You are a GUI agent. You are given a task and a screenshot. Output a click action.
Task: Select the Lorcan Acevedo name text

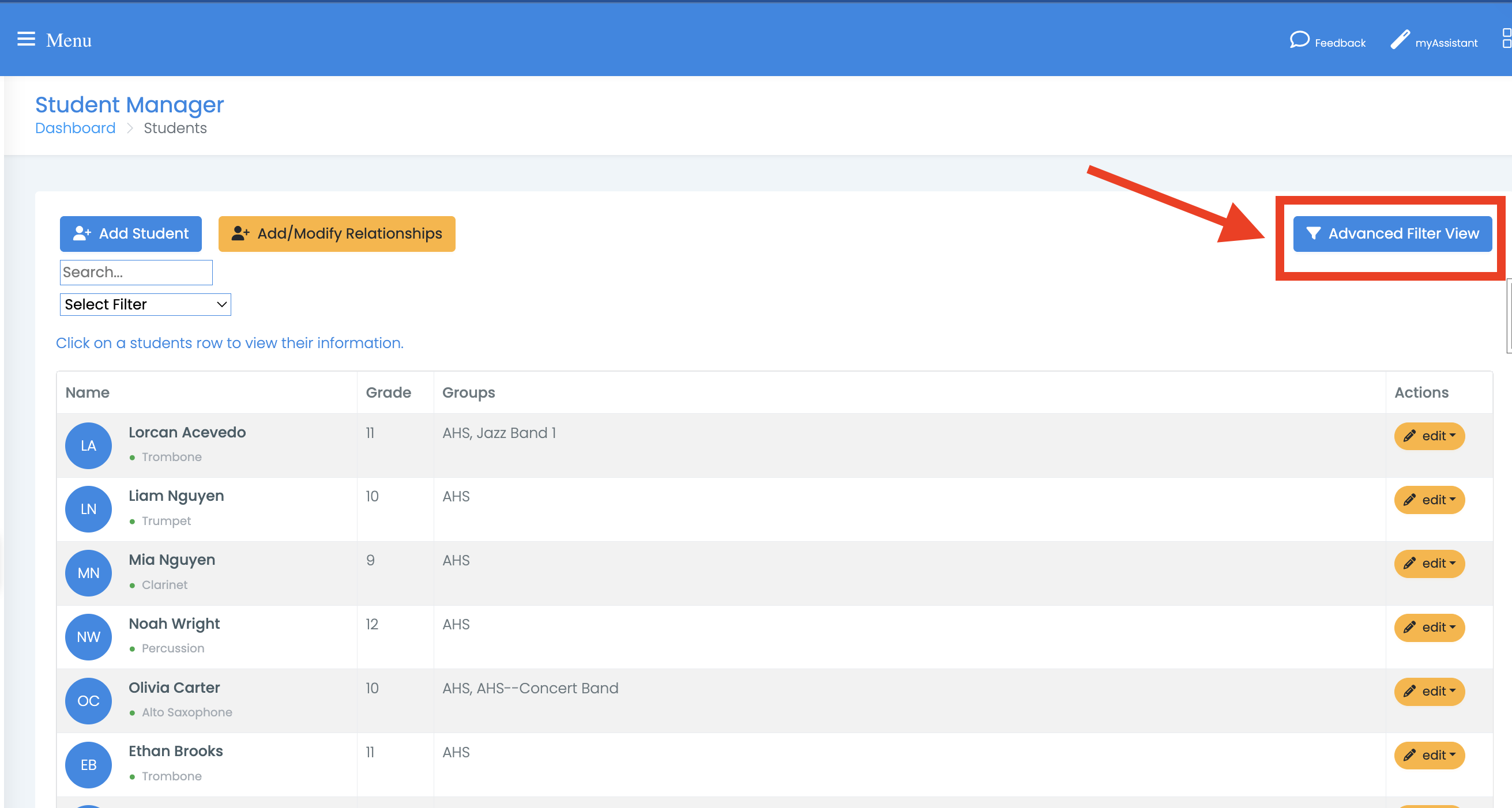tap(187, 432)
